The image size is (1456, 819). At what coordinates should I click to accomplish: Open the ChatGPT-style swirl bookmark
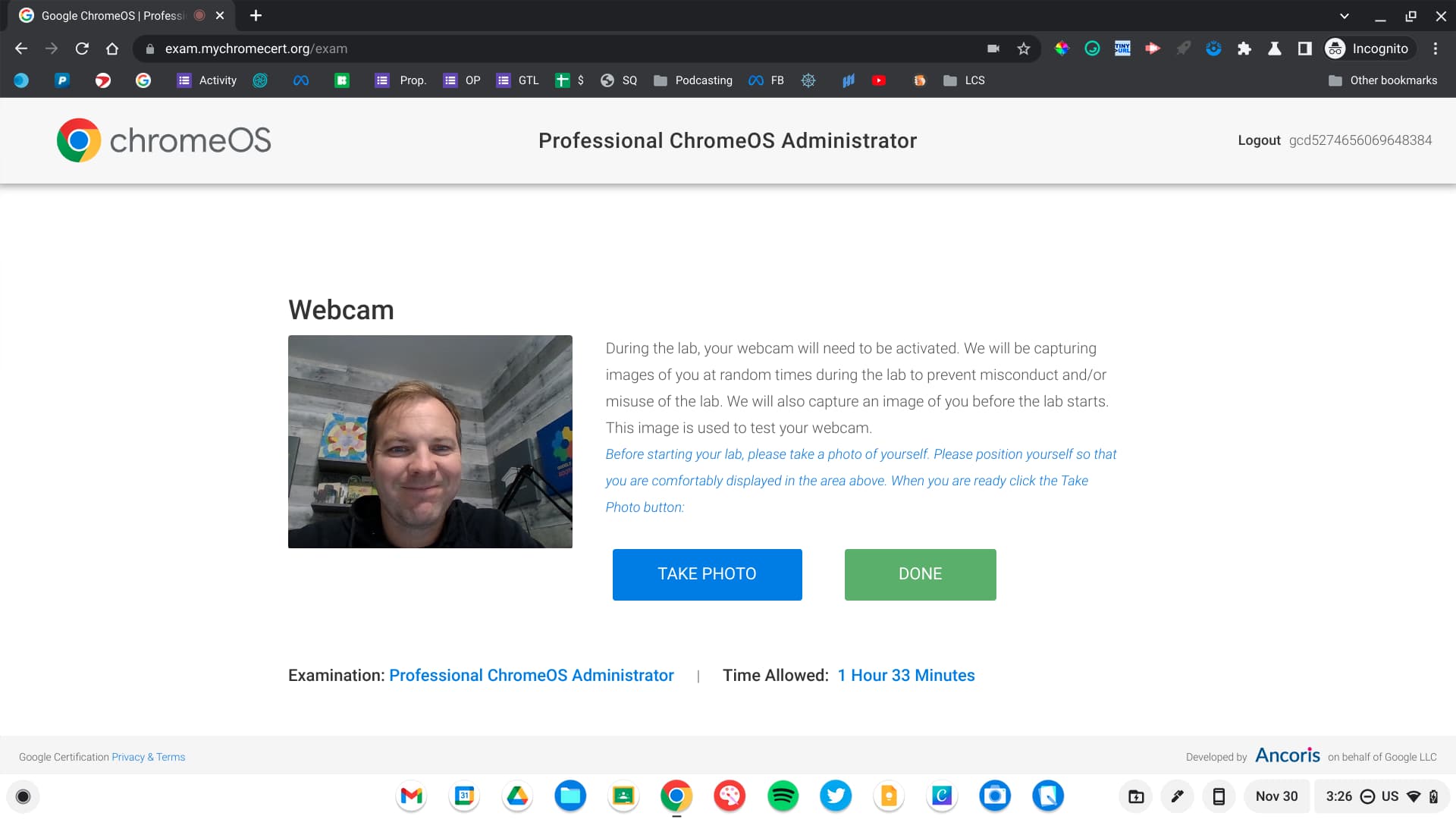pyautogui.click(x=260, y=80)
